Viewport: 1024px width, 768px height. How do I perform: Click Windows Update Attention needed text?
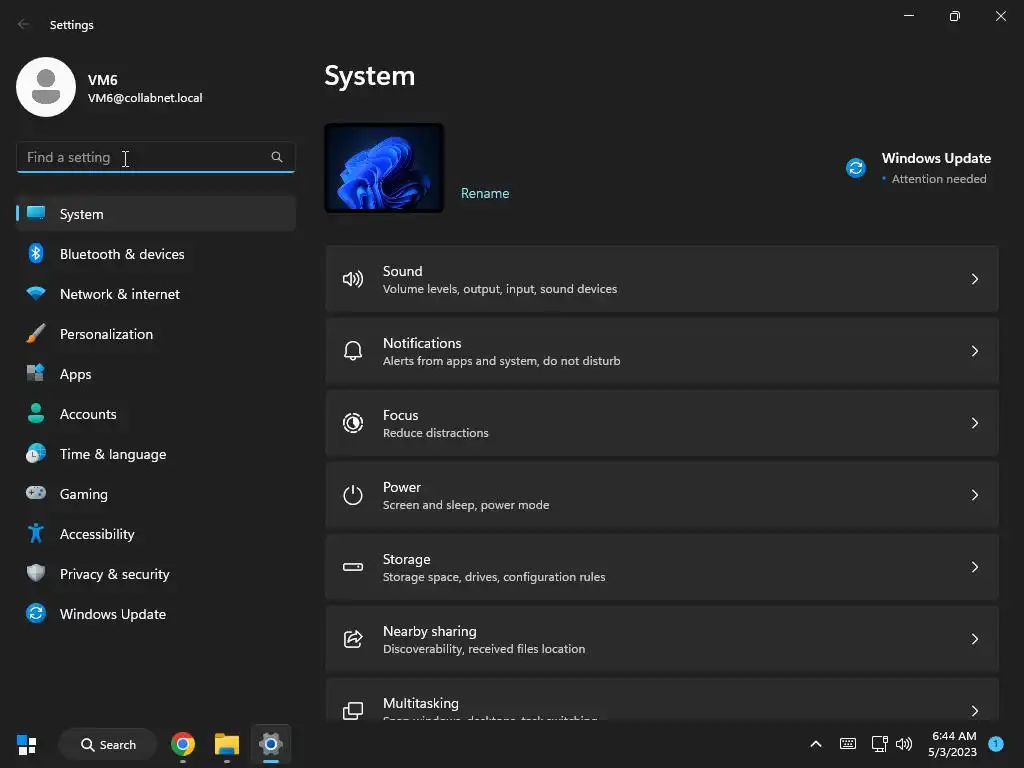click(x=938, y=179)
